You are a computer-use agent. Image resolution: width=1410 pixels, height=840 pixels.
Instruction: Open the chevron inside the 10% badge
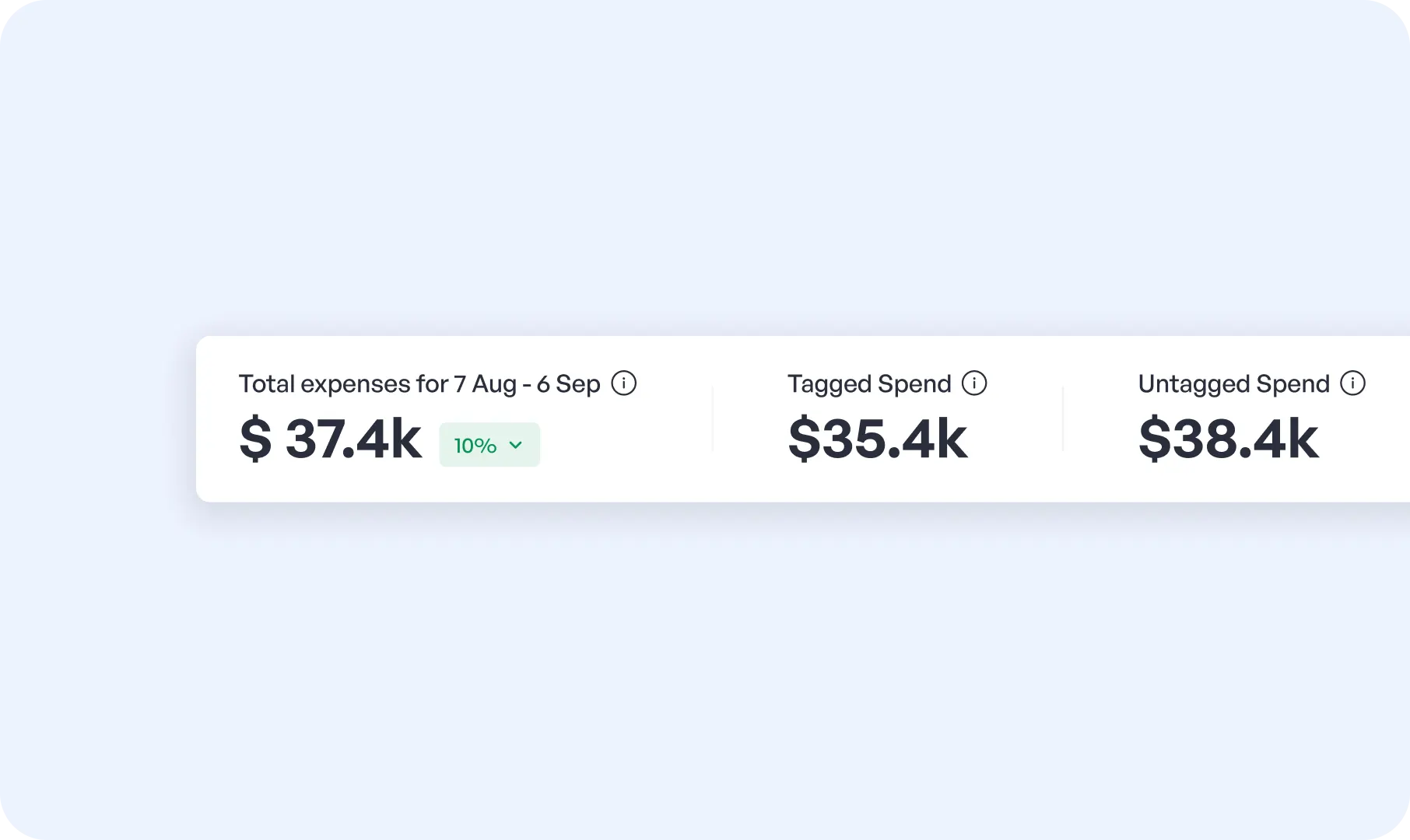point(514,445)
